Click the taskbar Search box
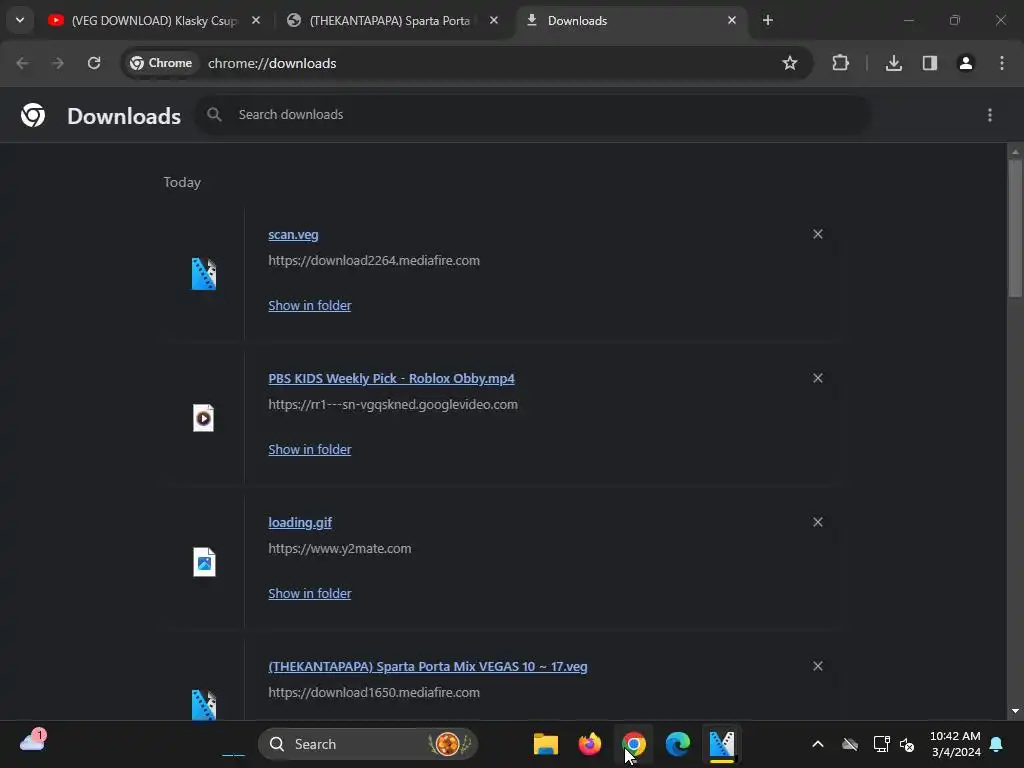This screenshot has height=768, width=1024. click(x=368, y=744)
